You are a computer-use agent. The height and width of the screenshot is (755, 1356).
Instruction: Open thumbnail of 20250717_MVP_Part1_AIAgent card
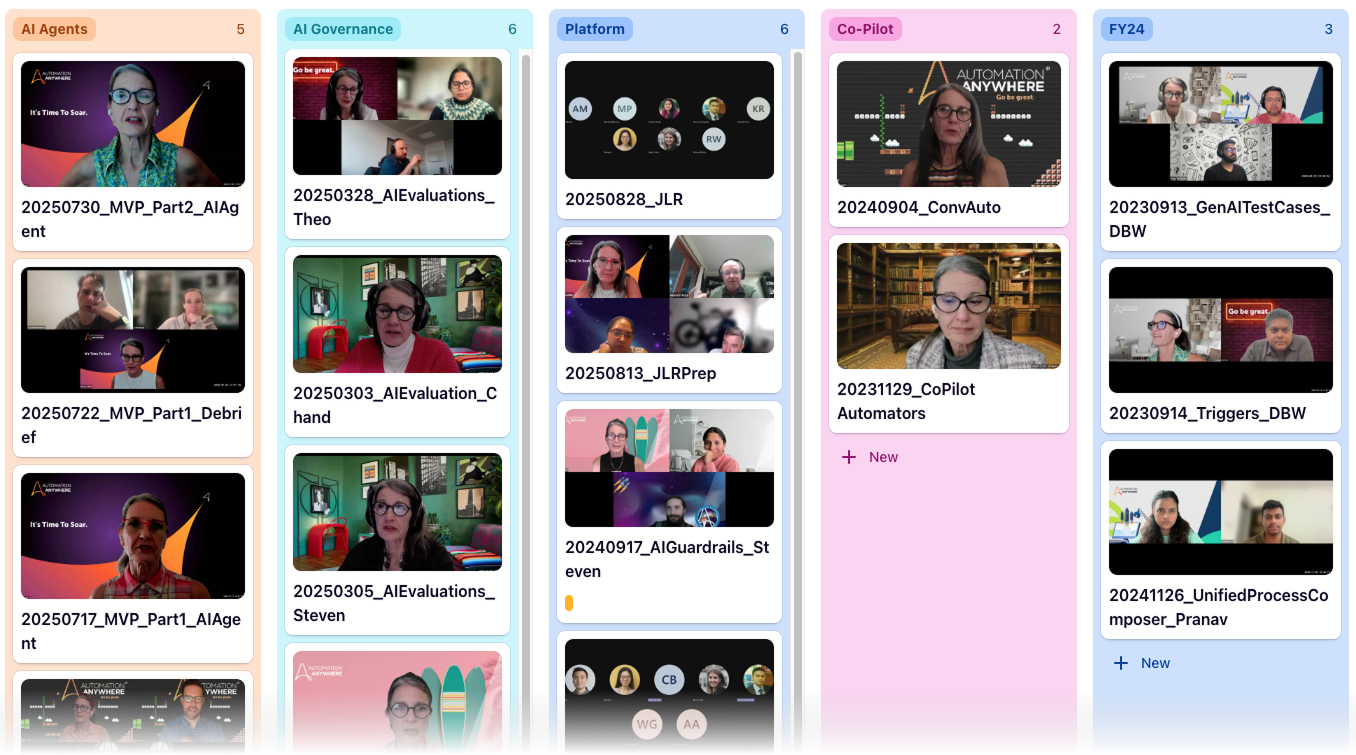(133, 536)
